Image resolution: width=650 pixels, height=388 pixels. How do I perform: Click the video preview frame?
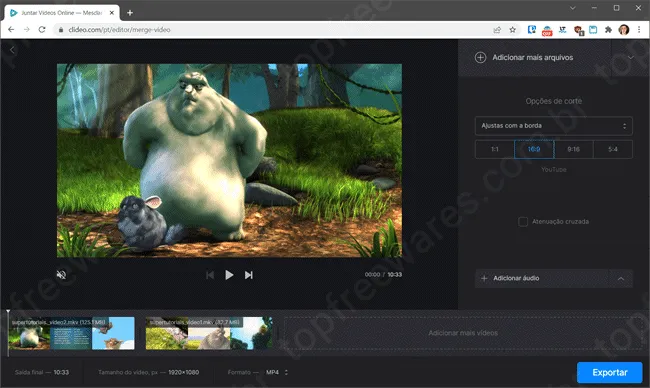[229, 160]
